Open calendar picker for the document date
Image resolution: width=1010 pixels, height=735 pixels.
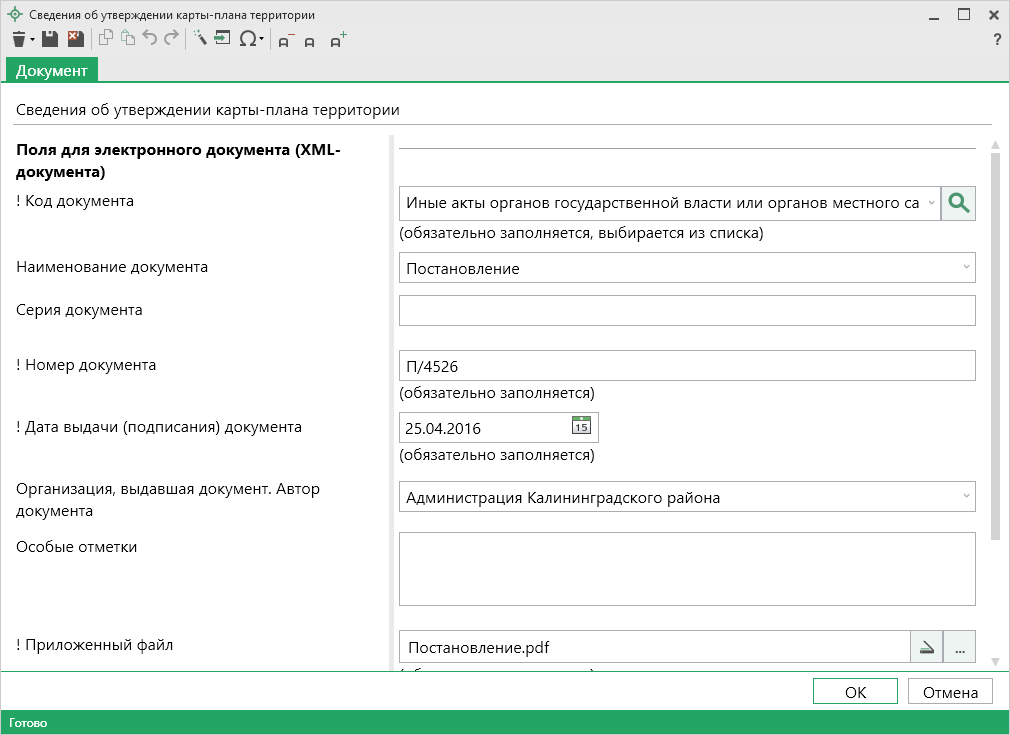tap(581, 426)
